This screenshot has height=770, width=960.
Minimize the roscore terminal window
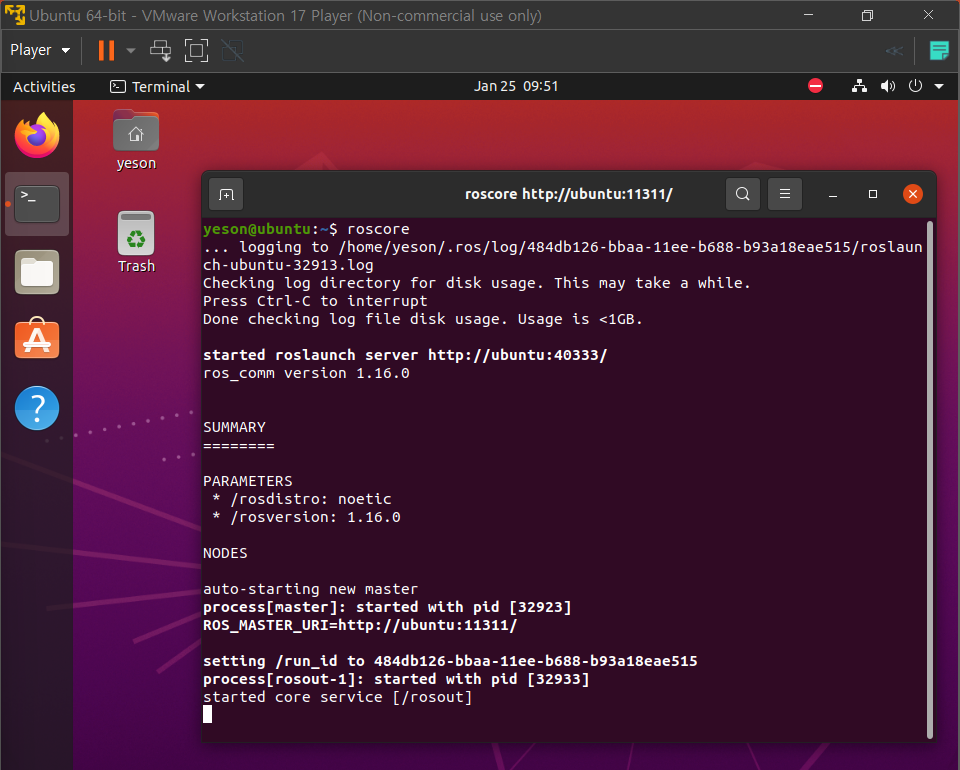[x=833, y=195]
